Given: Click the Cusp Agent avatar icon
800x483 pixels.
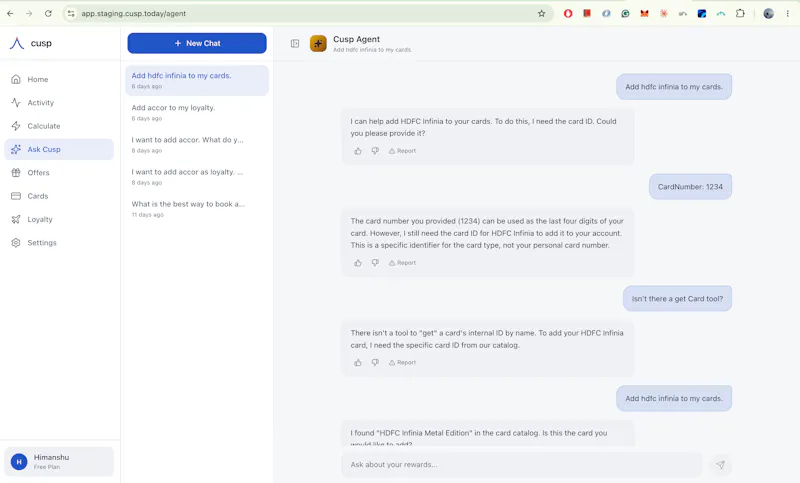Looking at the screenshot, I should pos(318,43).
